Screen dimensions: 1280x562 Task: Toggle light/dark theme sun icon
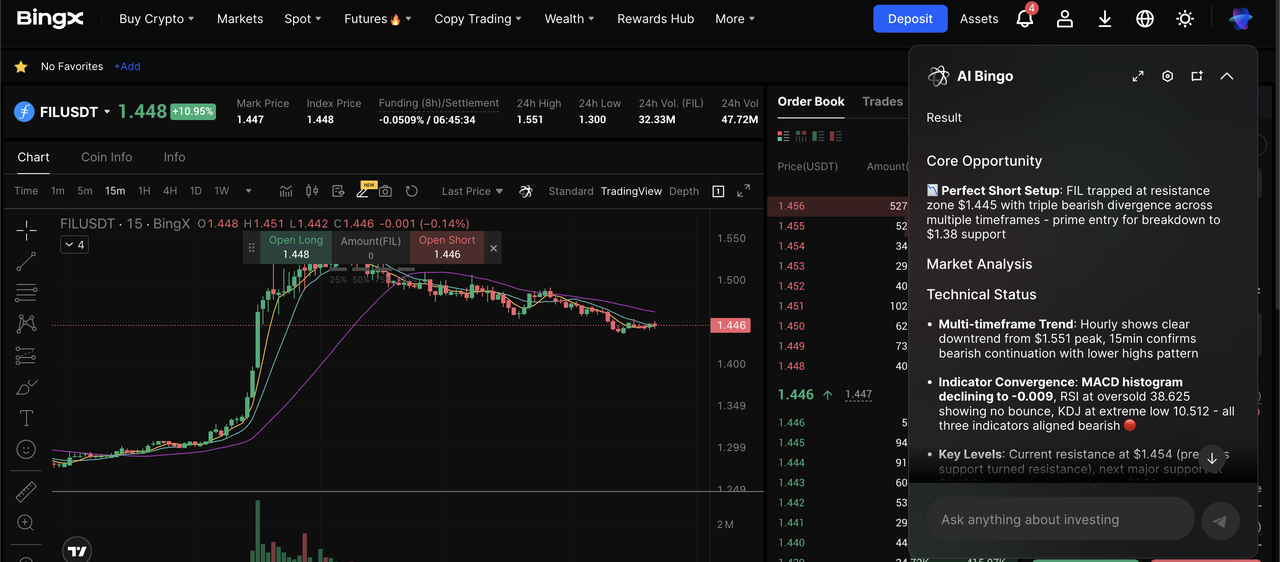(1185, 19)
